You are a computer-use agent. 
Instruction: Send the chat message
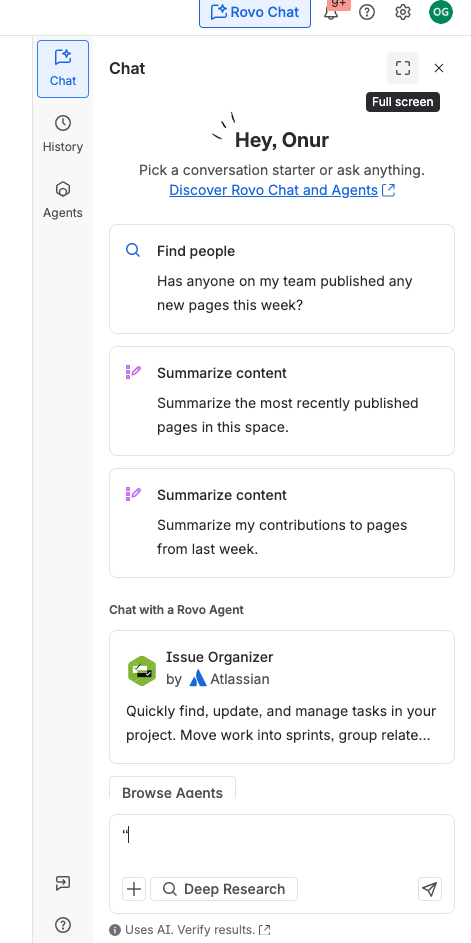[430, 889]
